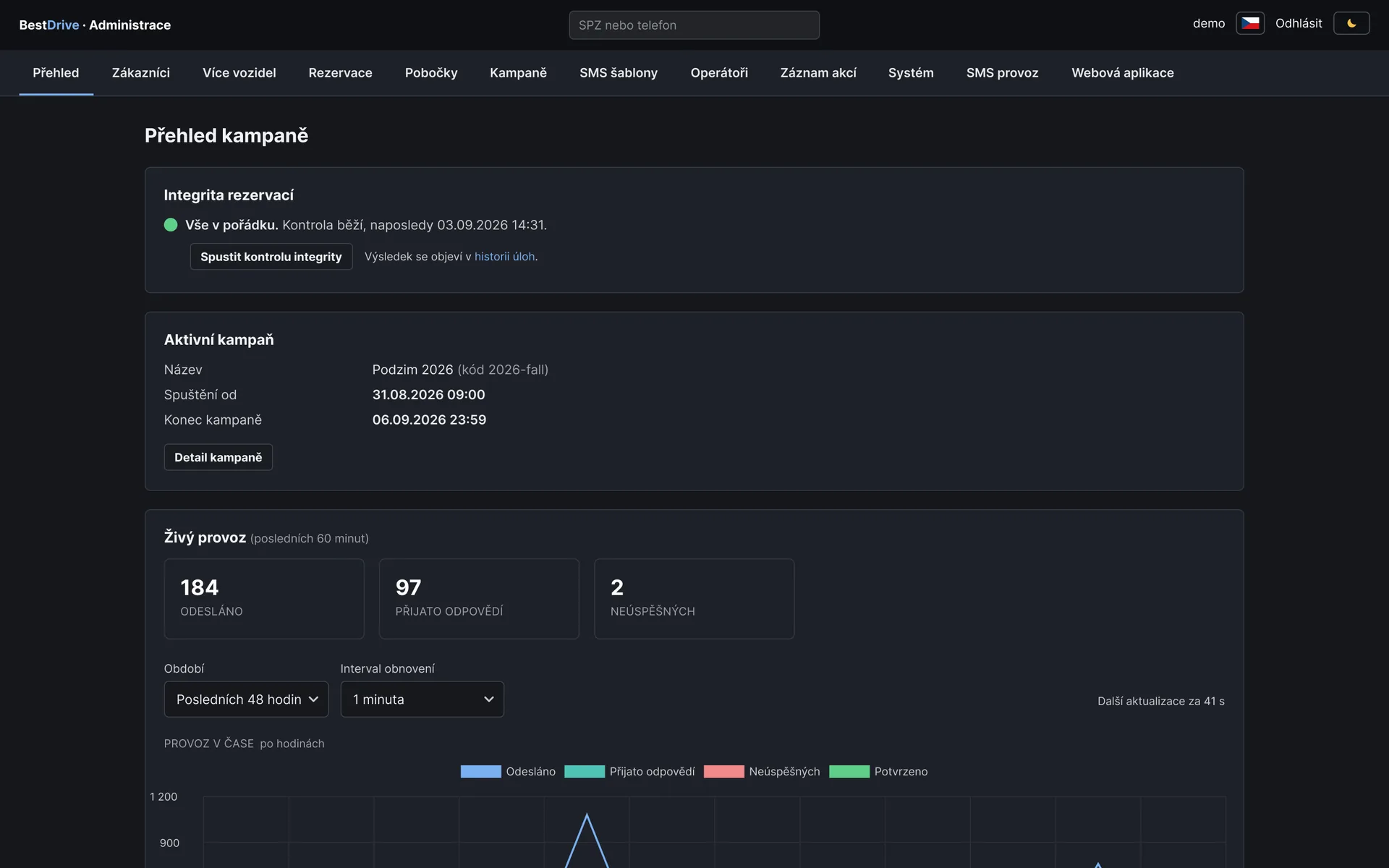
Task: Go to the Přehled tab
Action: [56, 73]
